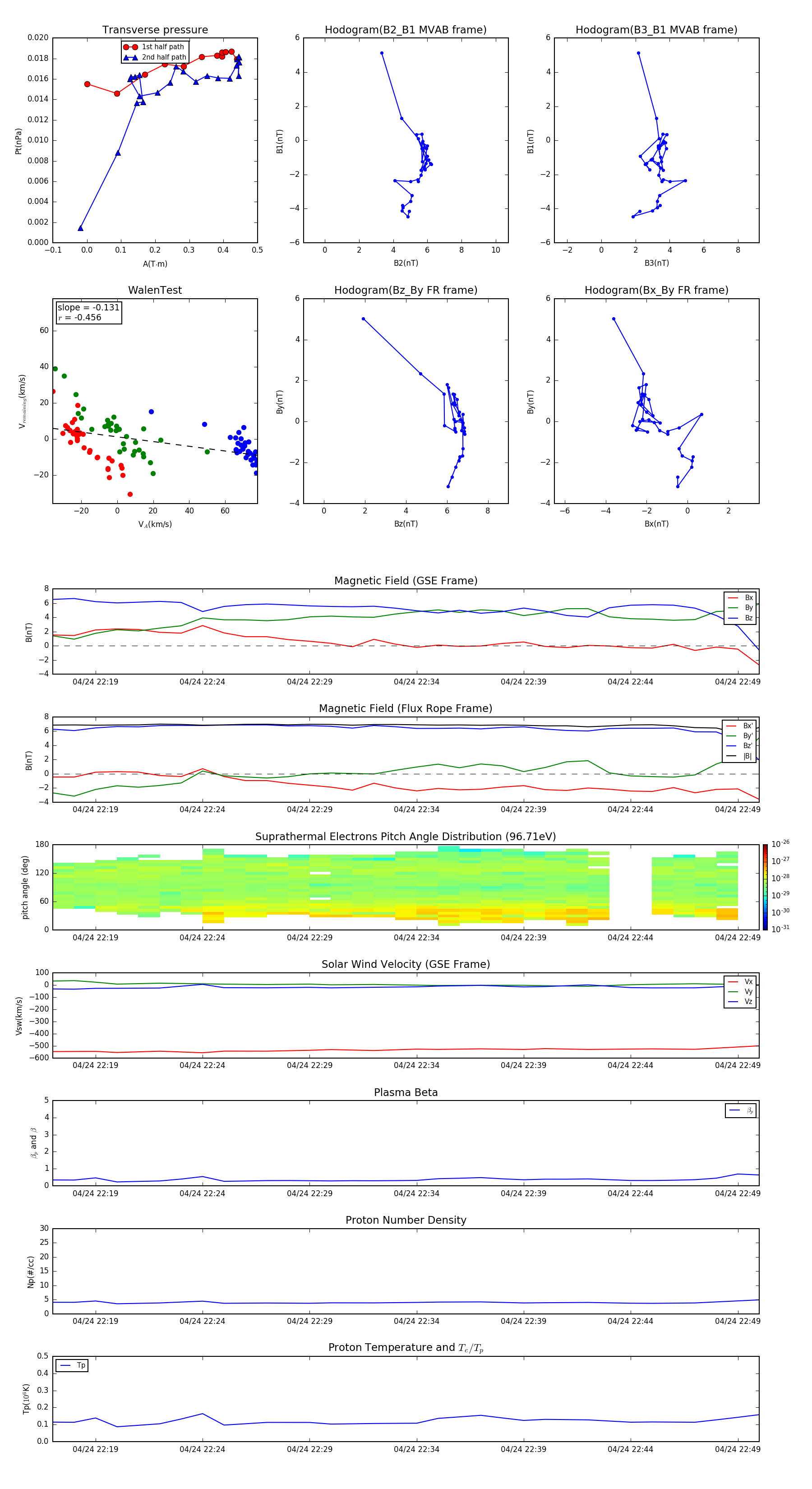Click the WalenTest plot title

point(155,290)
